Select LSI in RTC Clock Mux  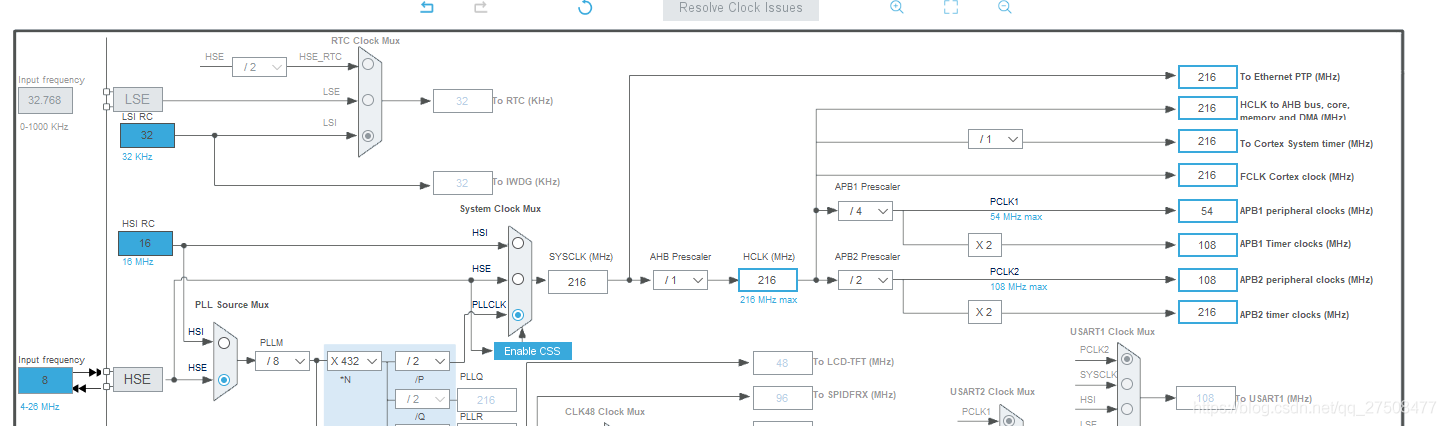(368, 135)
